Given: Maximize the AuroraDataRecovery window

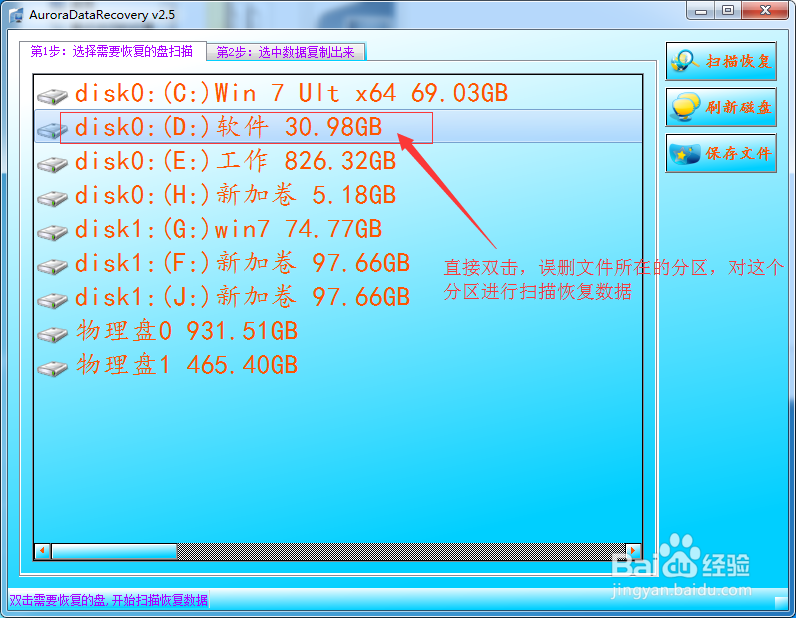Looking at the screenshot, I should tap(728, 11).
